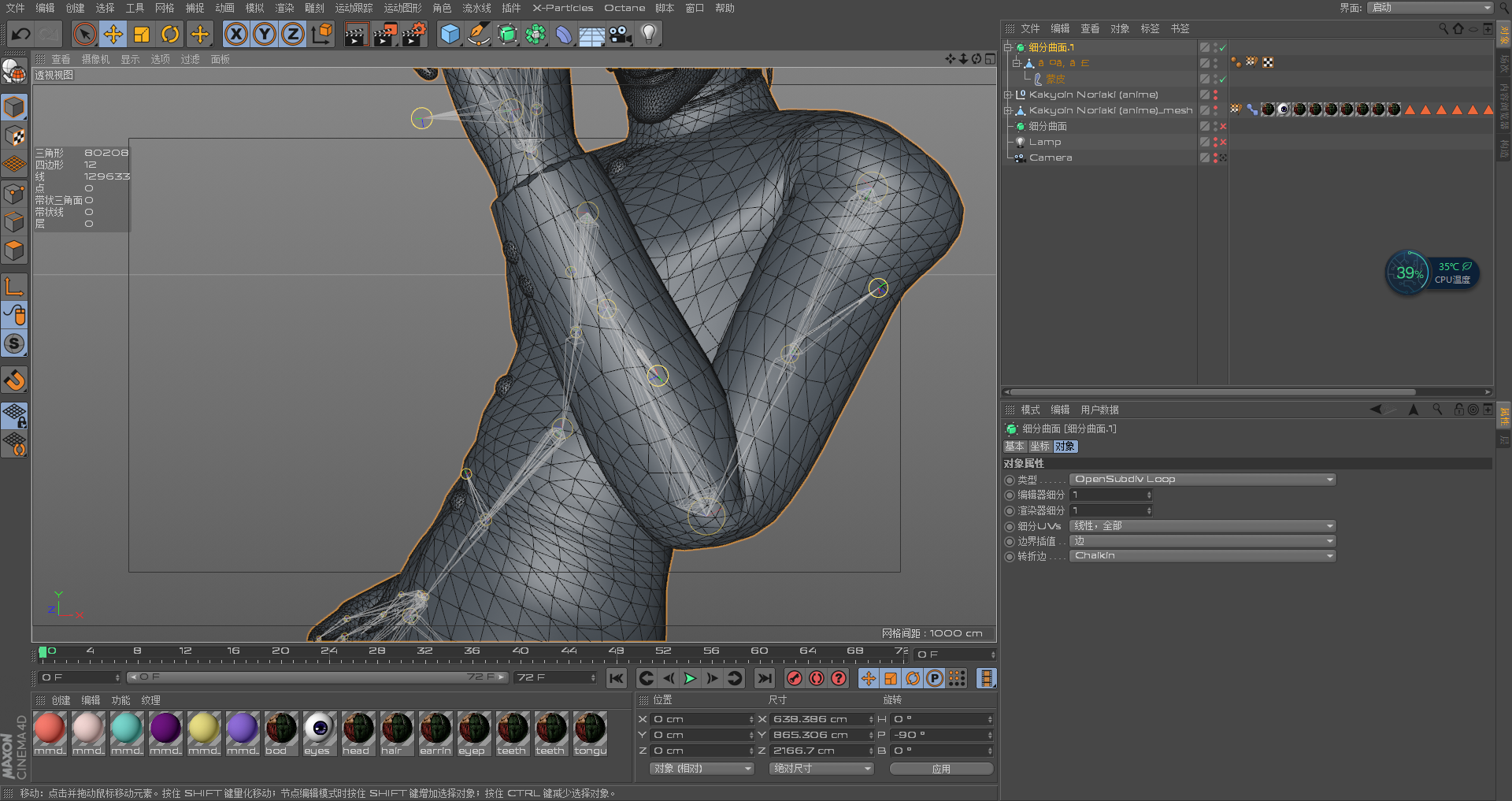Click the 应用 apply button

click(941, 769)
